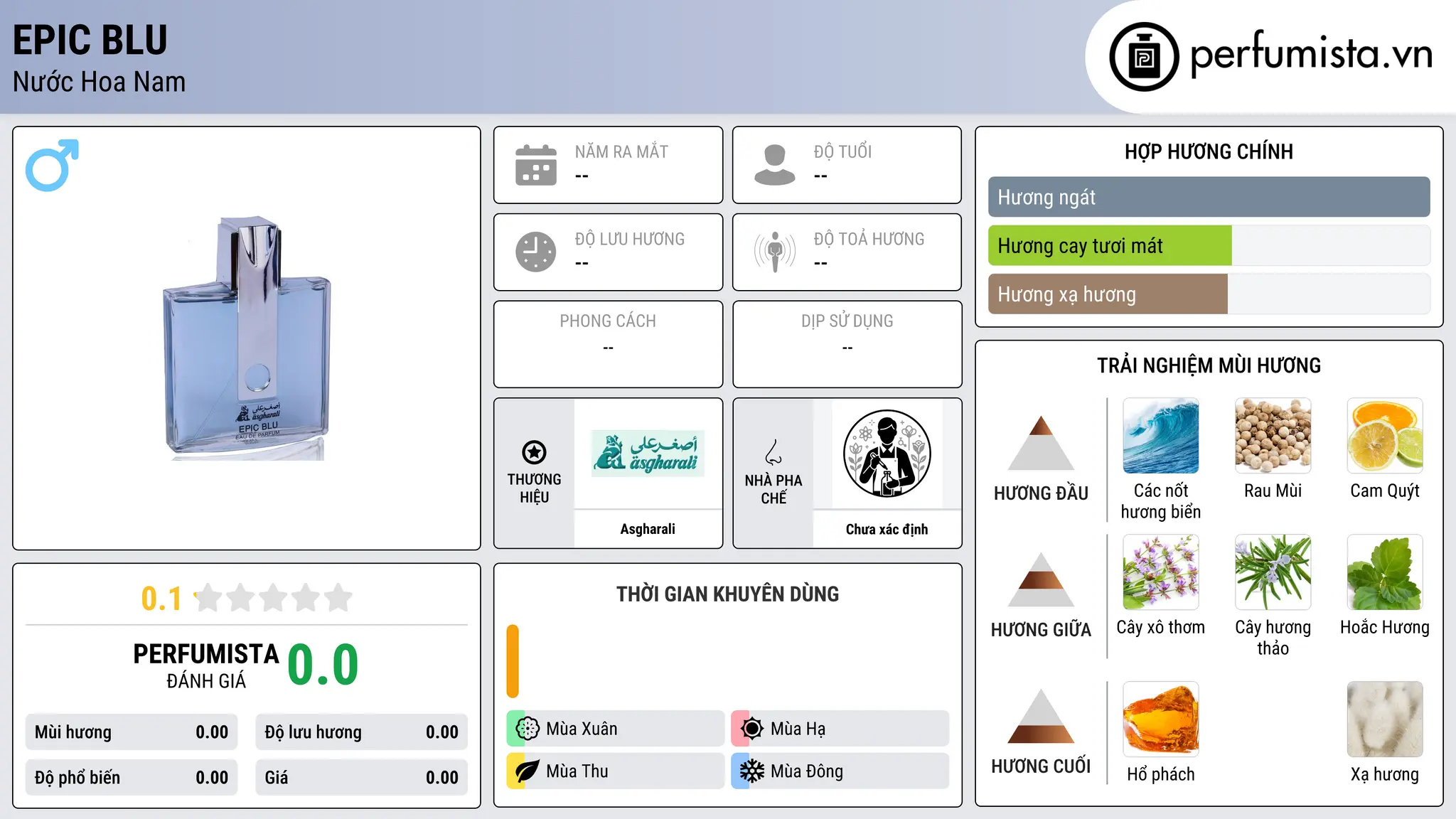Viewport: 1456px width, 819px height.
Task: Click the Hổ phách note label
Action: pos(1161,774)
